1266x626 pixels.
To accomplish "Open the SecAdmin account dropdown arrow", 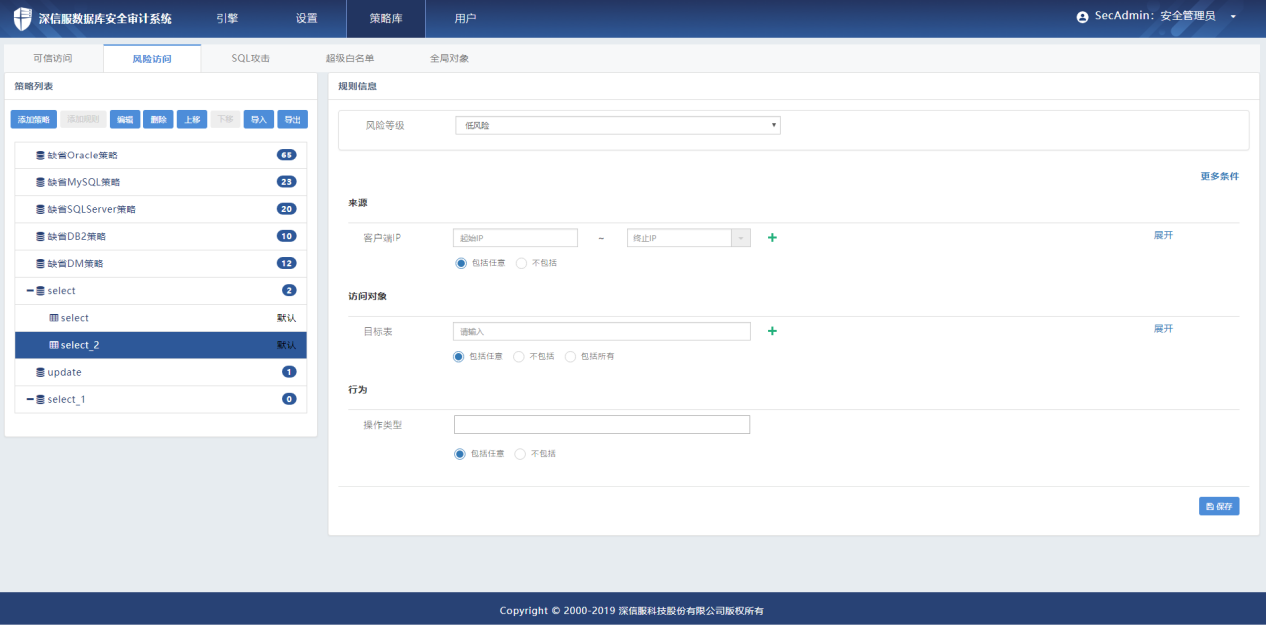I will 1233,18.
